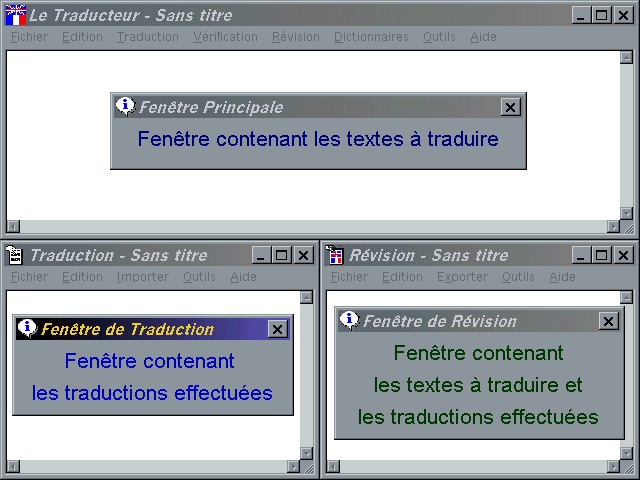Click scroll down arrow in Le Traducteur window
The image size is (640, 480).
[627, 213]
